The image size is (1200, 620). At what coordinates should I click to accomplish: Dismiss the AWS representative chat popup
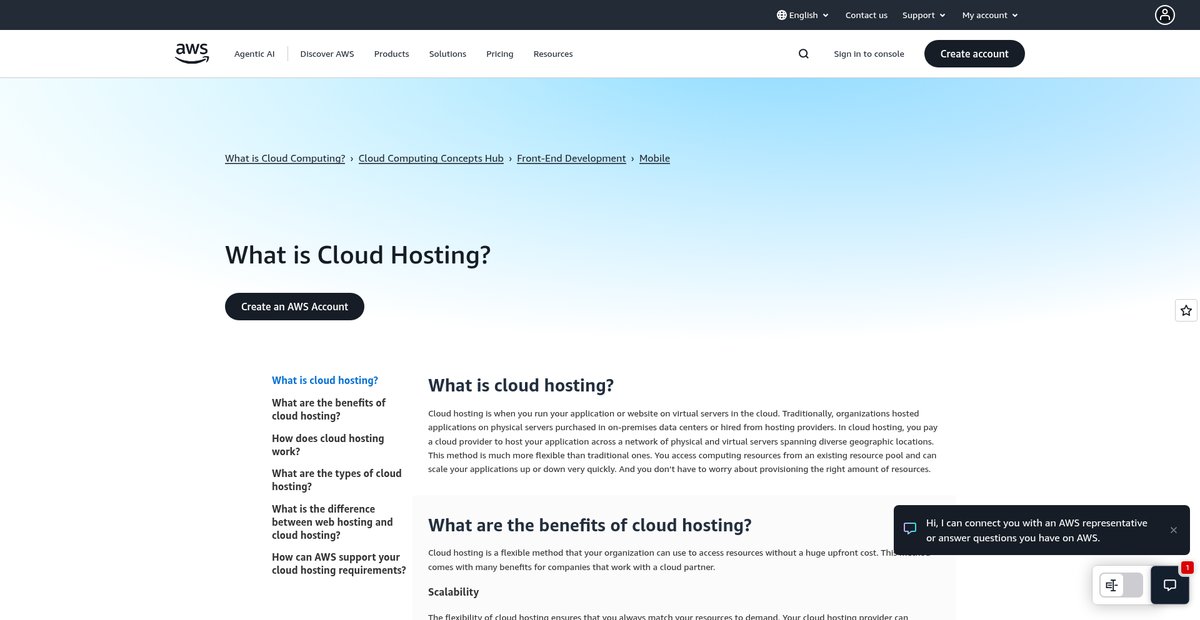point(1174,530)
